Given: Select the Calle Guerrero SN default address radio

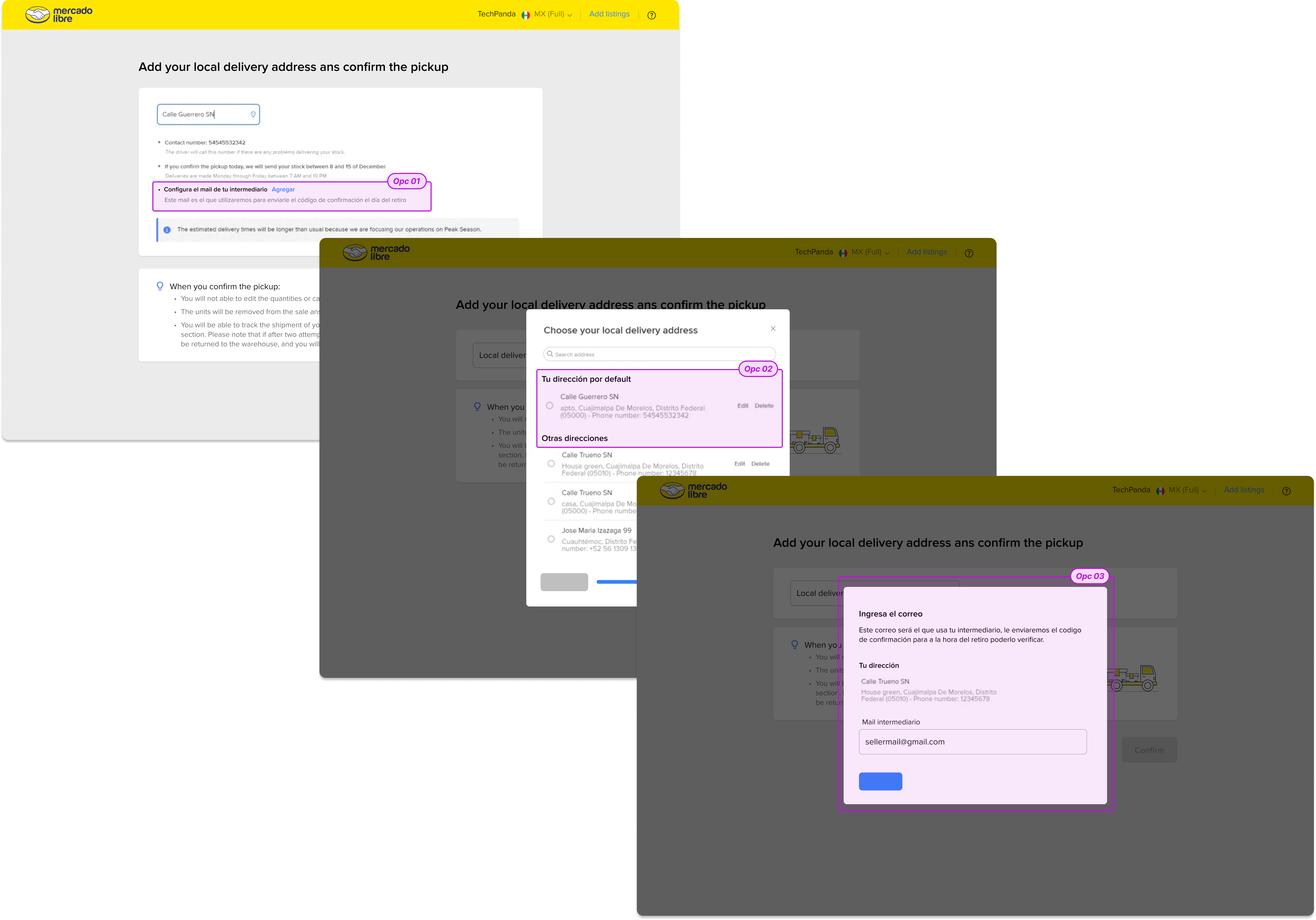Looking at the screenshot, I should [x=549, y=406].
